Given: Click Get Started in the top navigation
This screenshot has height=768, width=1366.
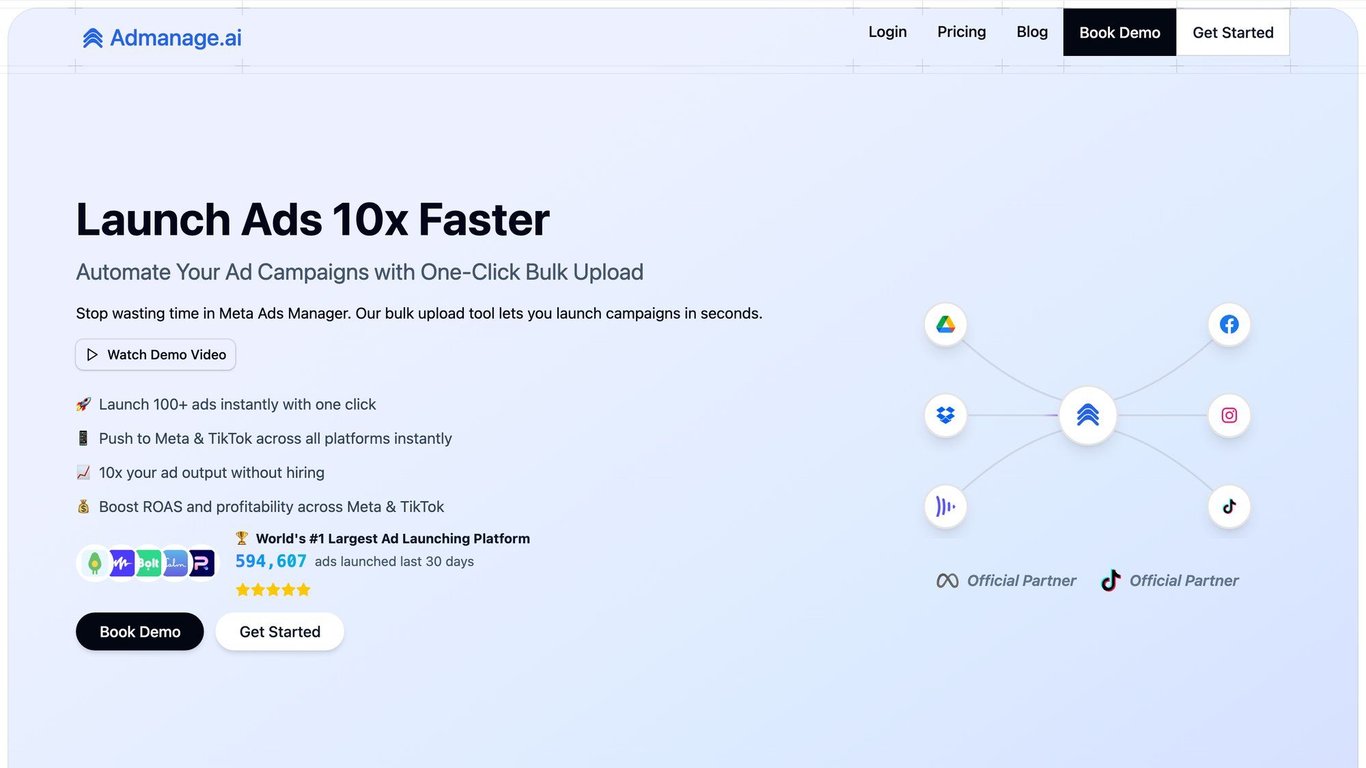Looking at the screenshot, I should pyautogui.click(x=1233, y=33).
